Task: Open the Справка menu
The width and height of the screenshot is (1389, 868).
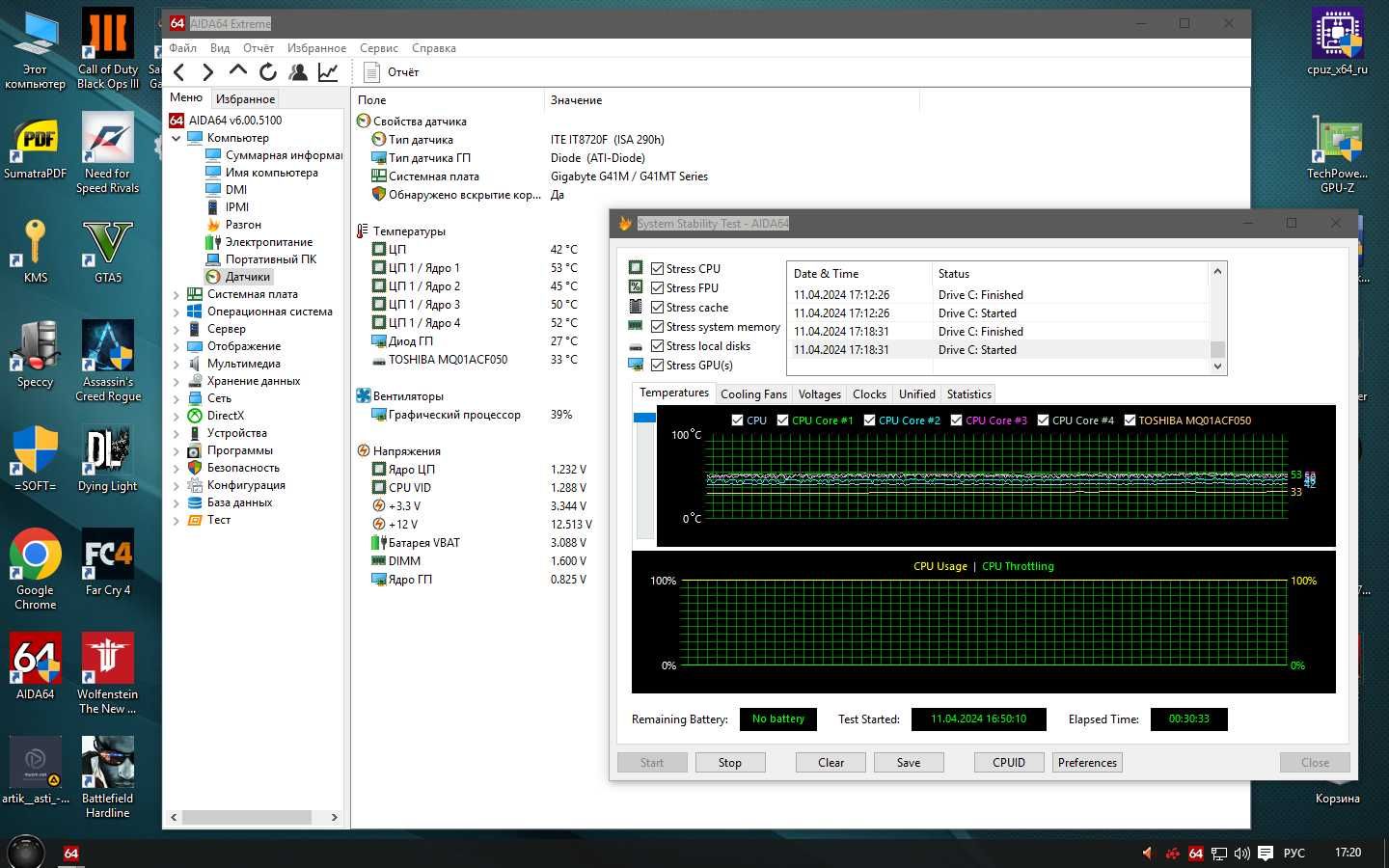Action: coord(434,48)
